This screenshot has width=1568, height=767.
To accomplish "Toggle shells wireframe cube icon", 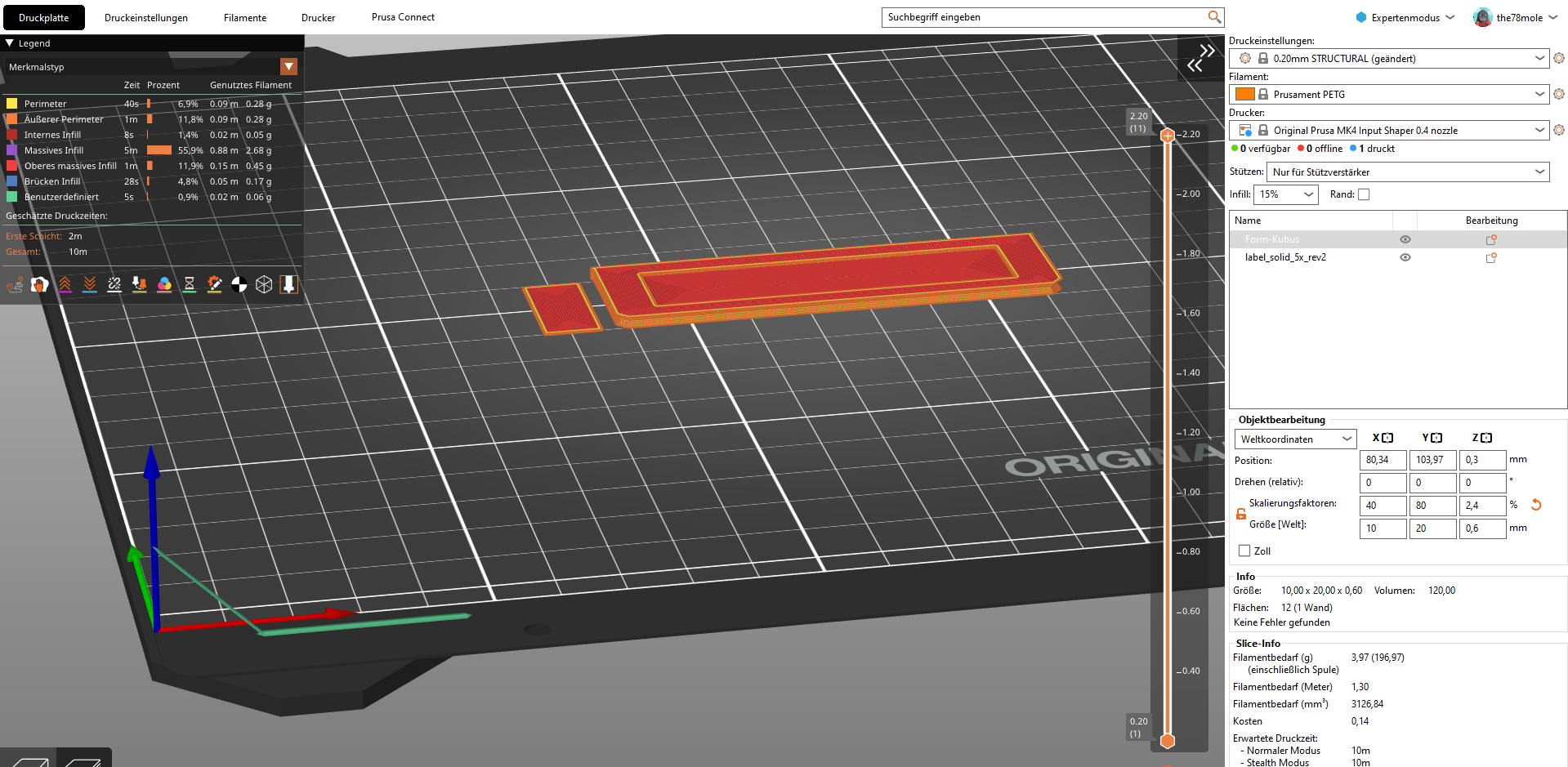I will coord(264,284).
